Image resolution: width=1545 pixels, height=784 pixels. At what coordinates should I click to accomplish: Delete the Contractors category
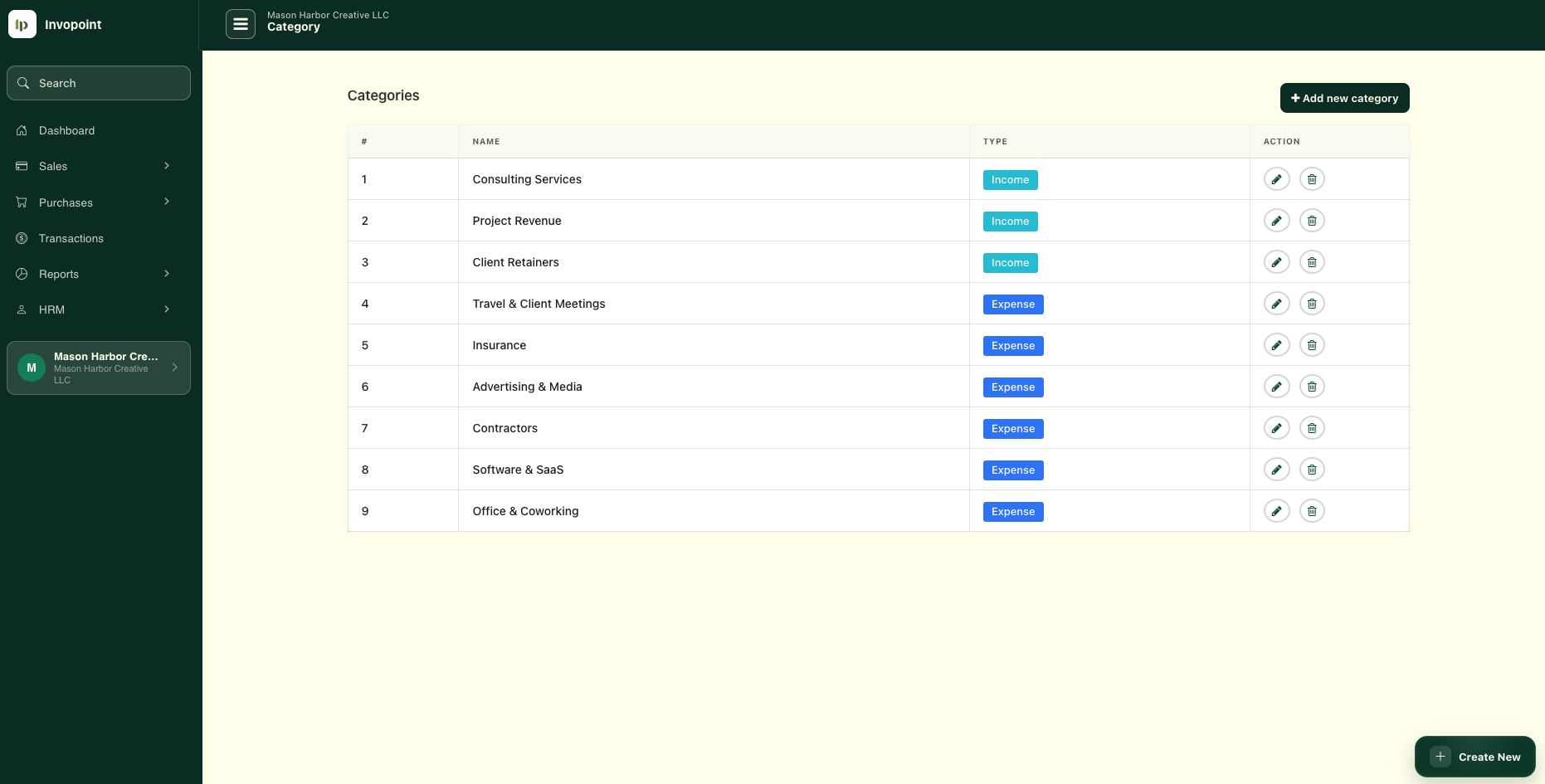tap(1312, 428)
